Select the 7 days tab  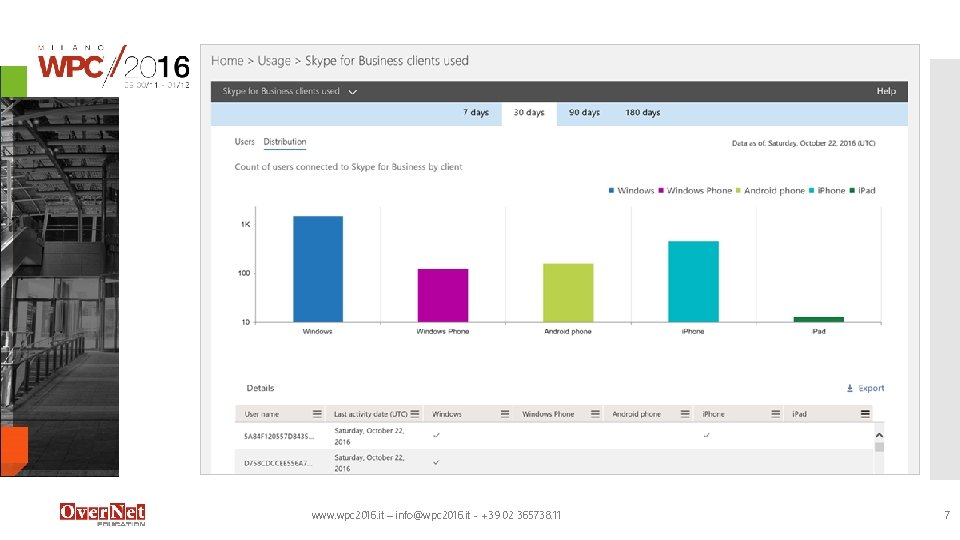click(x=476, y=113)
